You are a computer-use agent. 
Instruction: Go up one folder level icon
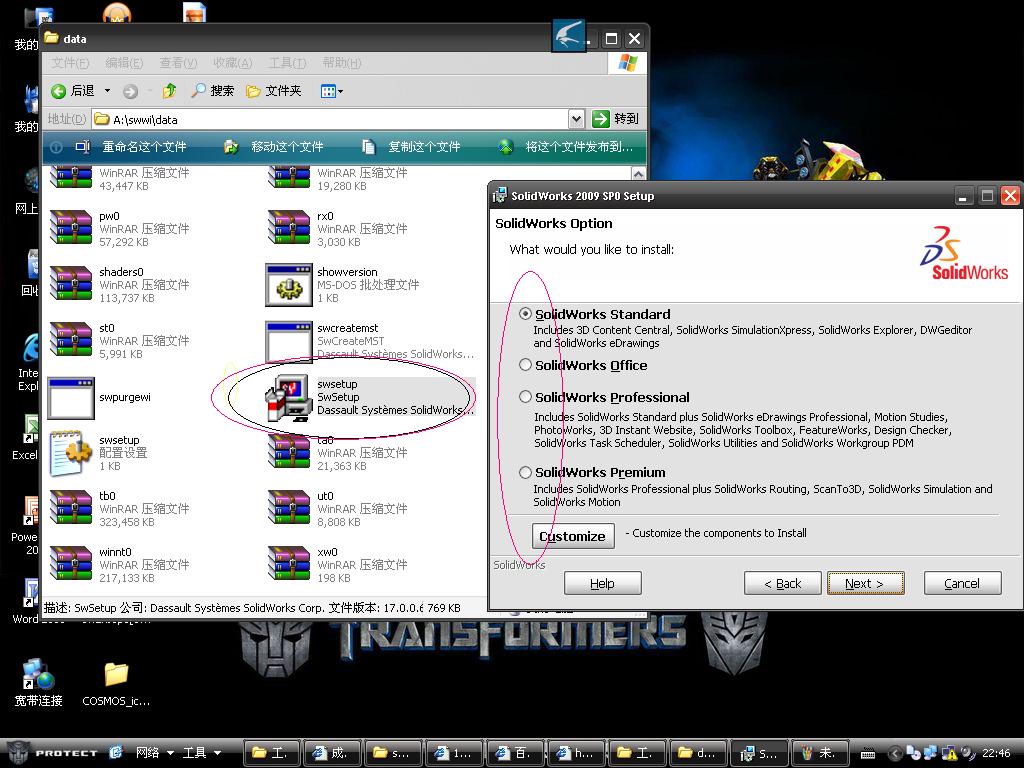pos(170,91)
